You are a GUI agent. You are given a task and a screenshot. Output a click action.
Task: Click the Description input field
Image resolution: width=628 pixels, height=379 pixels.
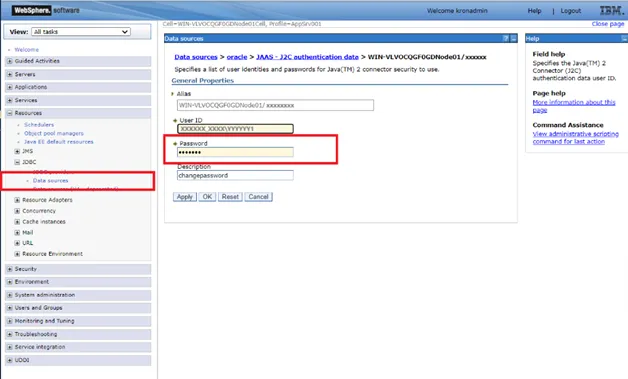pyautogui.click(x=235, y=175)
